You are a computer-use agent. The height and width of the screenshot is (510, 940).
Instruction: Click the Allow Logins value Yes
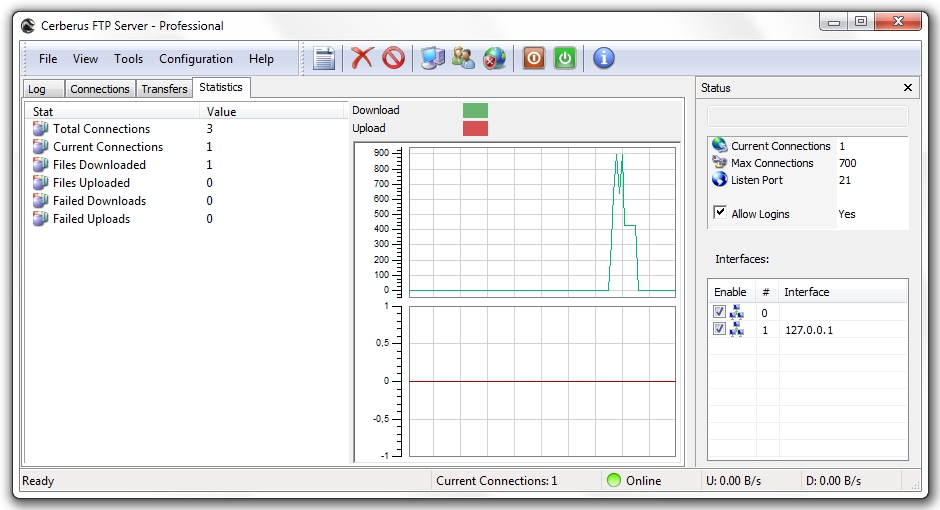846,214
